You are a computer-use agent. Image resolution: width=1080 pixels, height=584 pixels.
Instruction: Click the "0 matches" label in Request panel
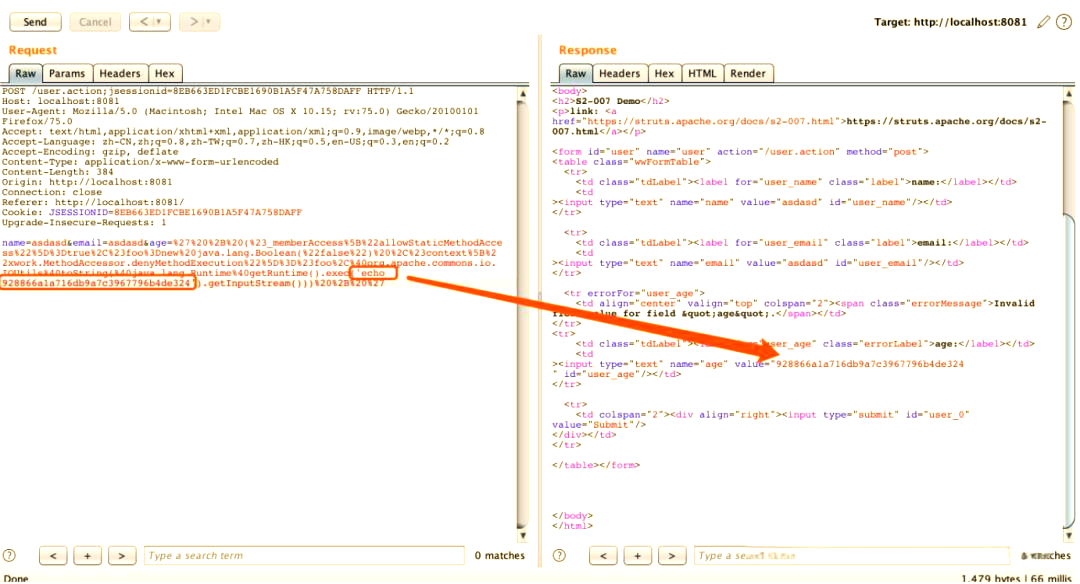coord(499,556)
